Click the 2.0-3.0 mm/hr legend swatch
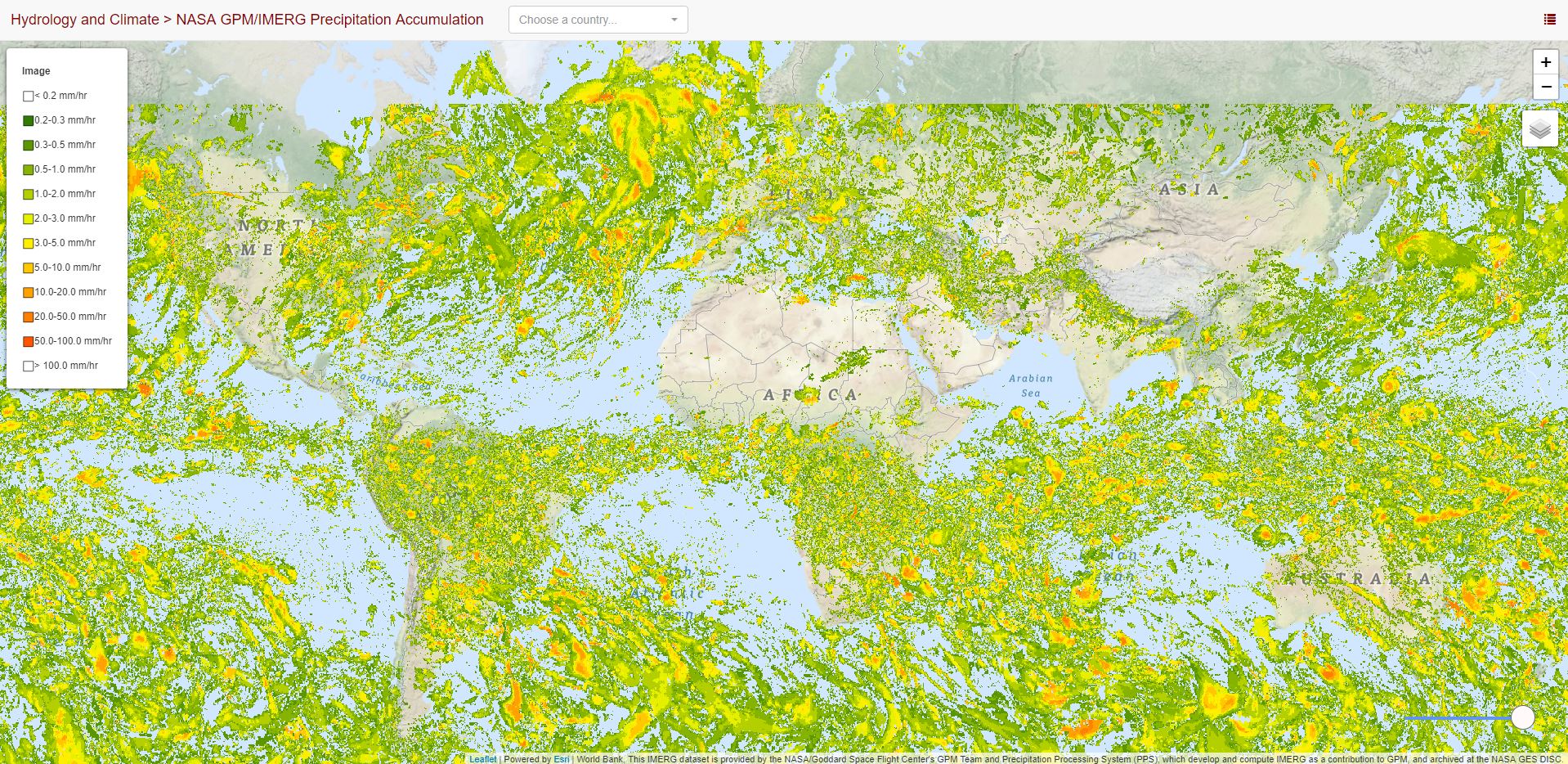This screenshot has width=1568, height=764. pos(29,219)
